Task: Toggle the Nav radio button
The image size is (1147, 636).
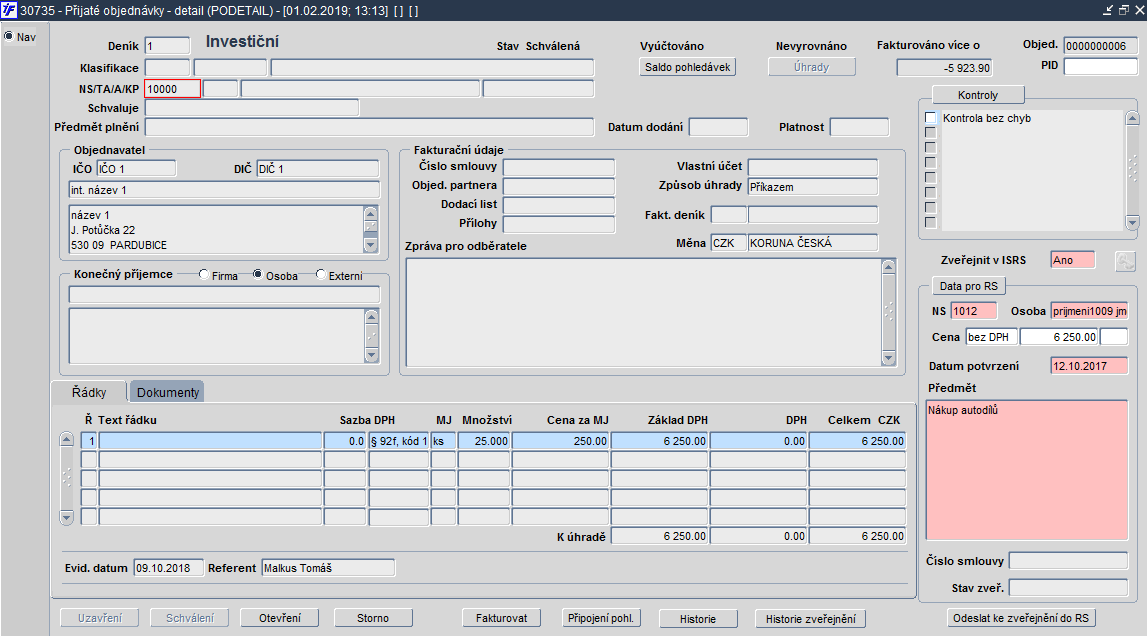Action: (9, 36)
